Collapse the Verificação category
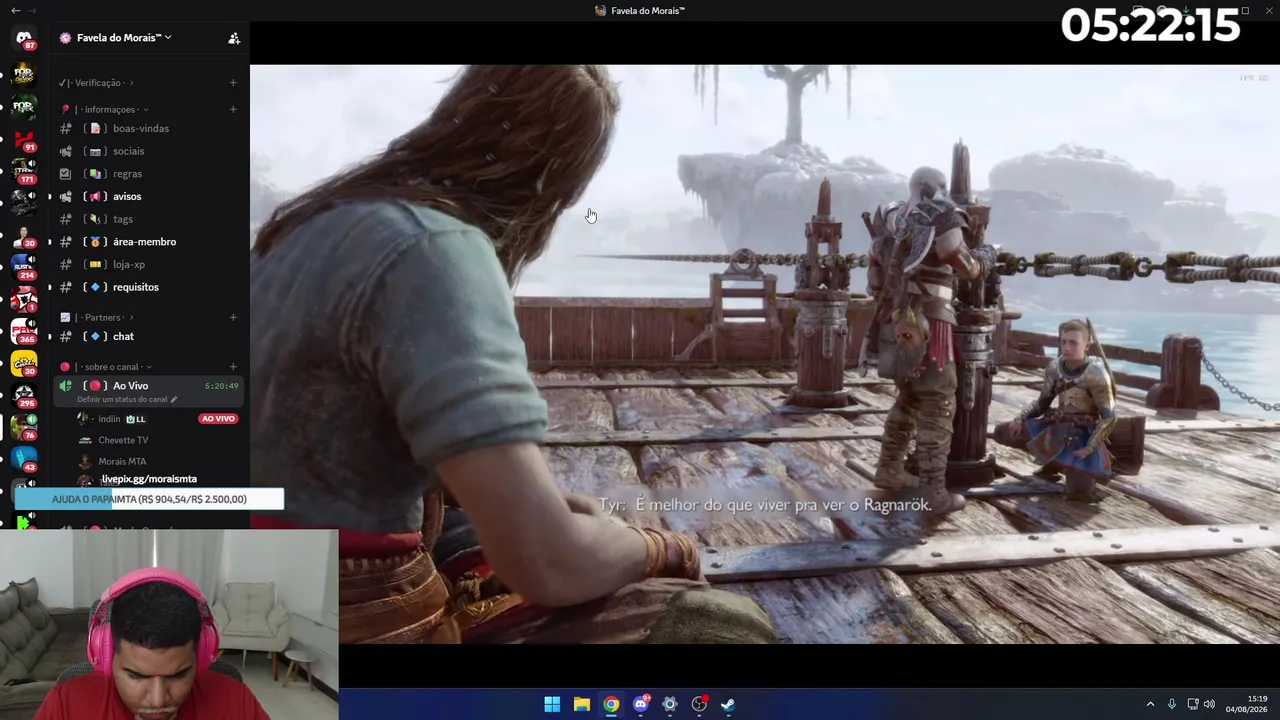 [x=97, y=83]
